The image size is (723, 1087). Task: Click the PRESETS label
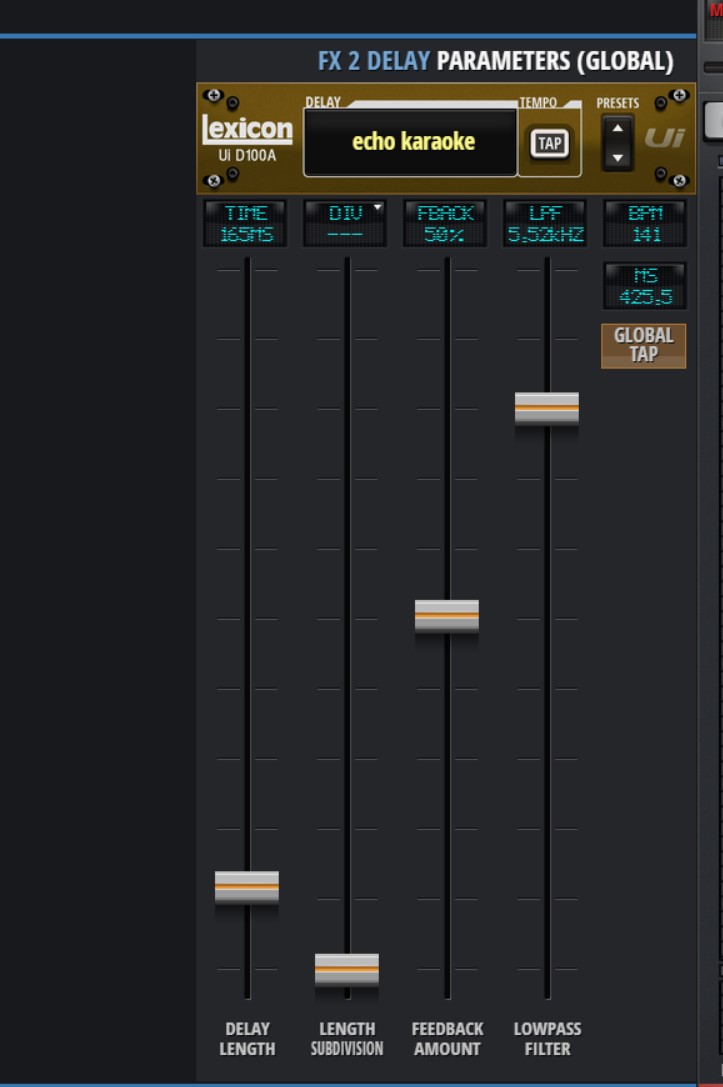(x=618, y=103)
